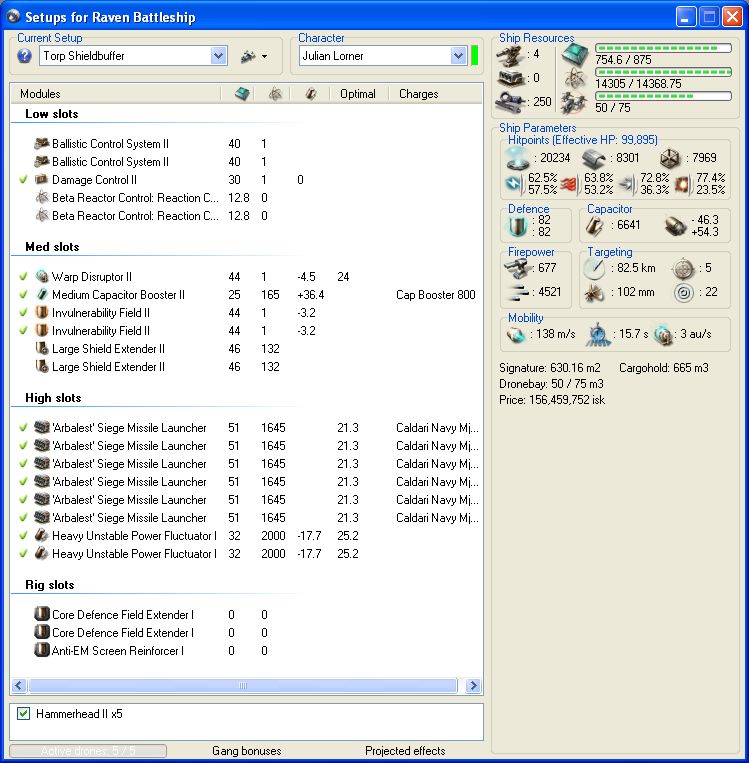
Task: Click the Anti-EM Screen Reinforcer I icon
Action: click(x=42, y=650)
